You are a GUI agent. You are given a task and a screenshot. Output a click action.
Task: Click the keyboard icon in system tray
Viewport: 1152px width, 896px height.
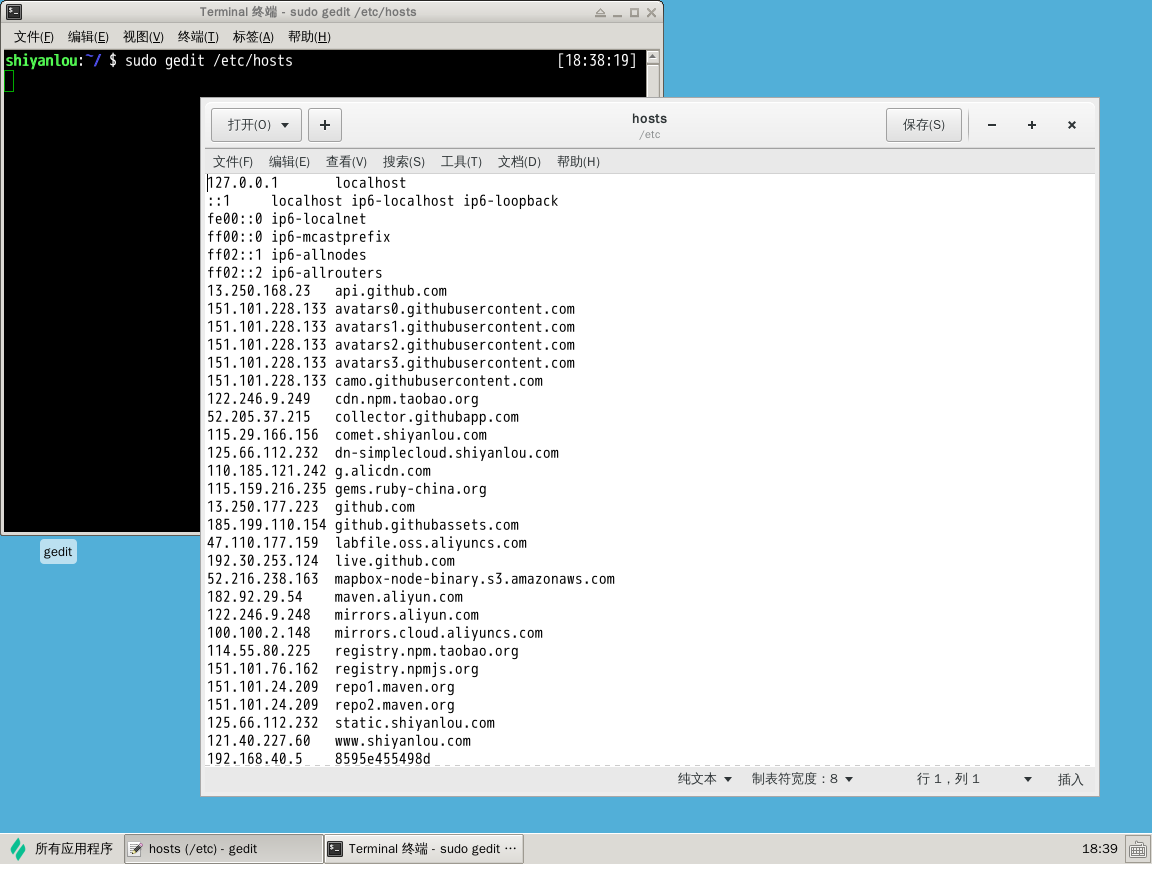1137,849
